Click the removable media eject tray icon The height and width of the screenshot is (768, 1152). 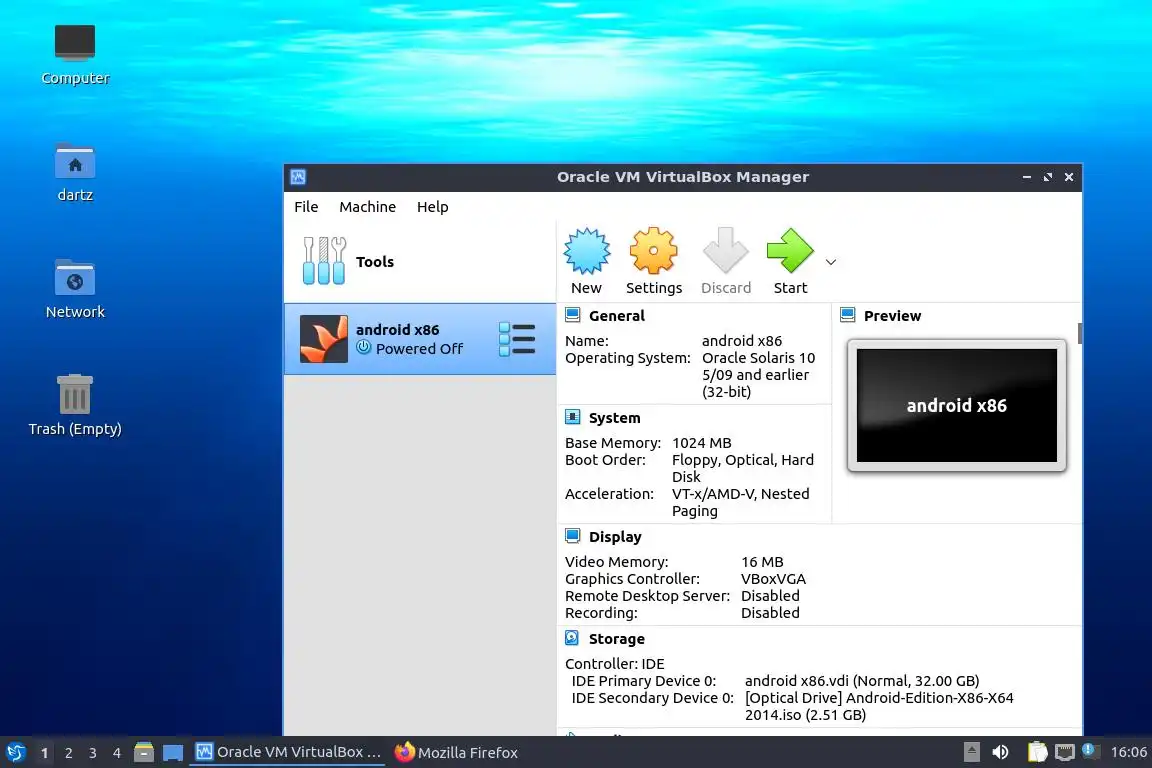coord(971,752)
